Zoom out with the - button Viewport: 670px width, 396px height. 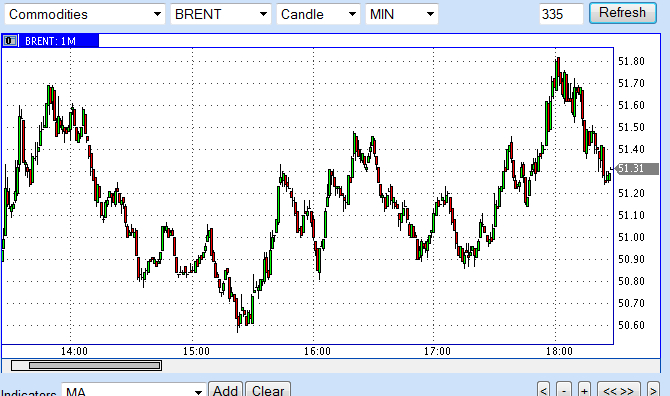pyautogui.click(x=564, y=390)
